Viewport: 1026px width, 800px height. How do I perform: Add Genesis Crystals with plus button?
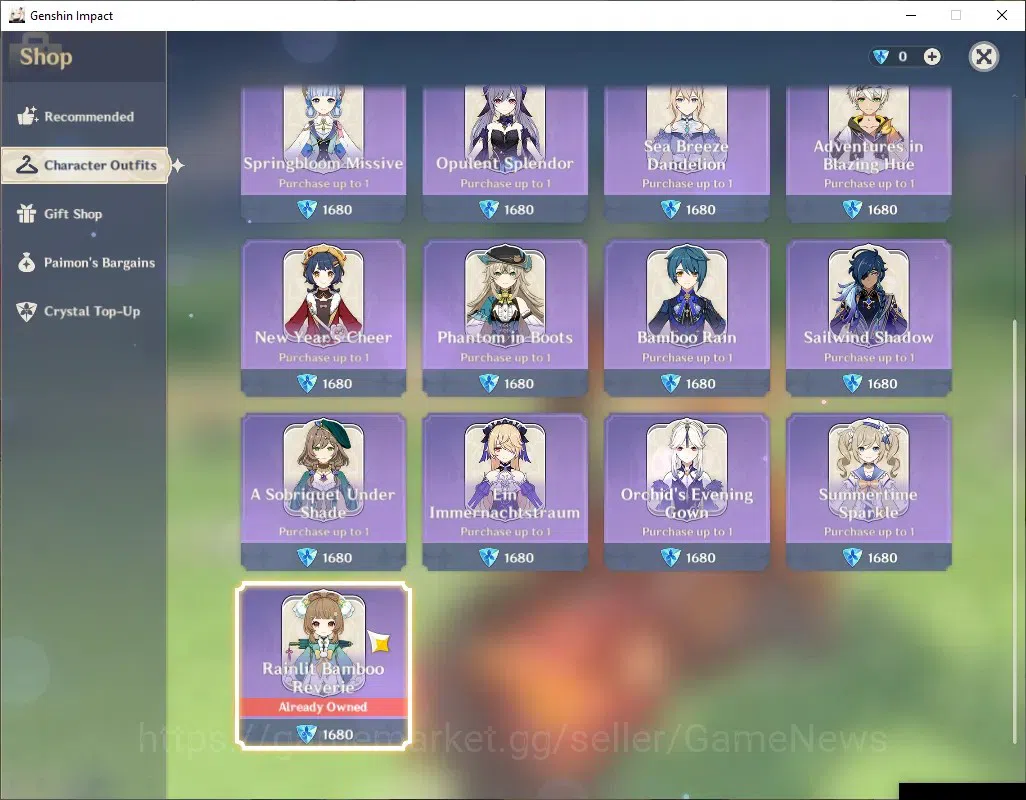coord(932,57)
